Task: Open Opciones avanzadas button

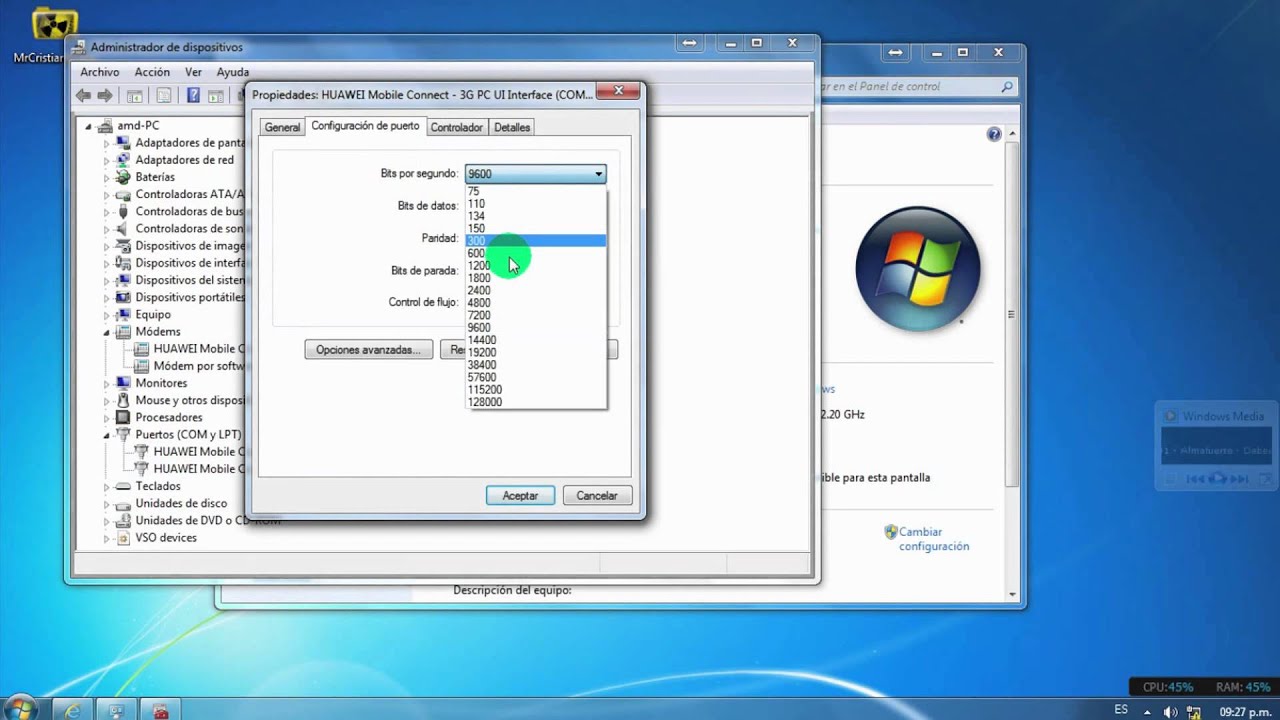Action: [368, 350]
